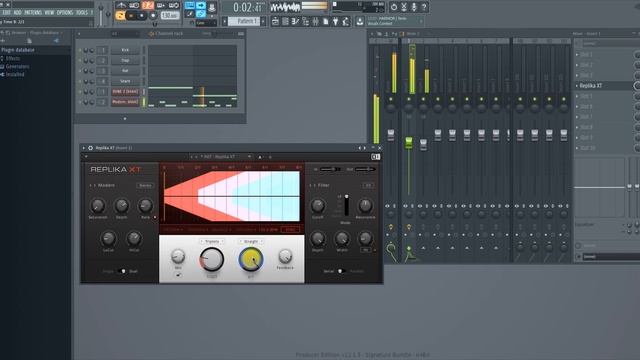640x360 pixels.
Task: Click the link/chain icon in toolbar
Action: coord(201,14)
